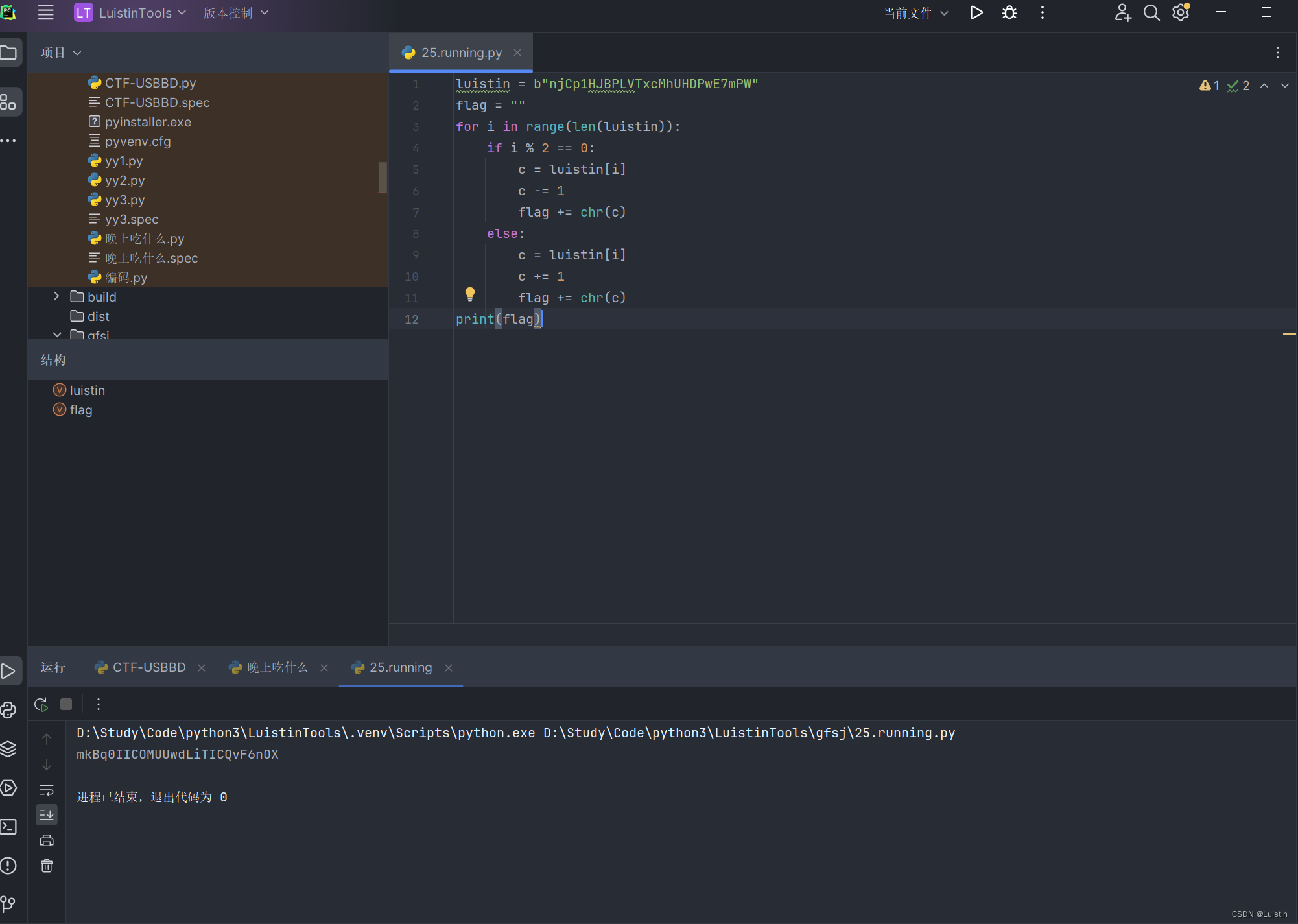
Task: Open the Python Packages tool window icon
Action: 8,749
